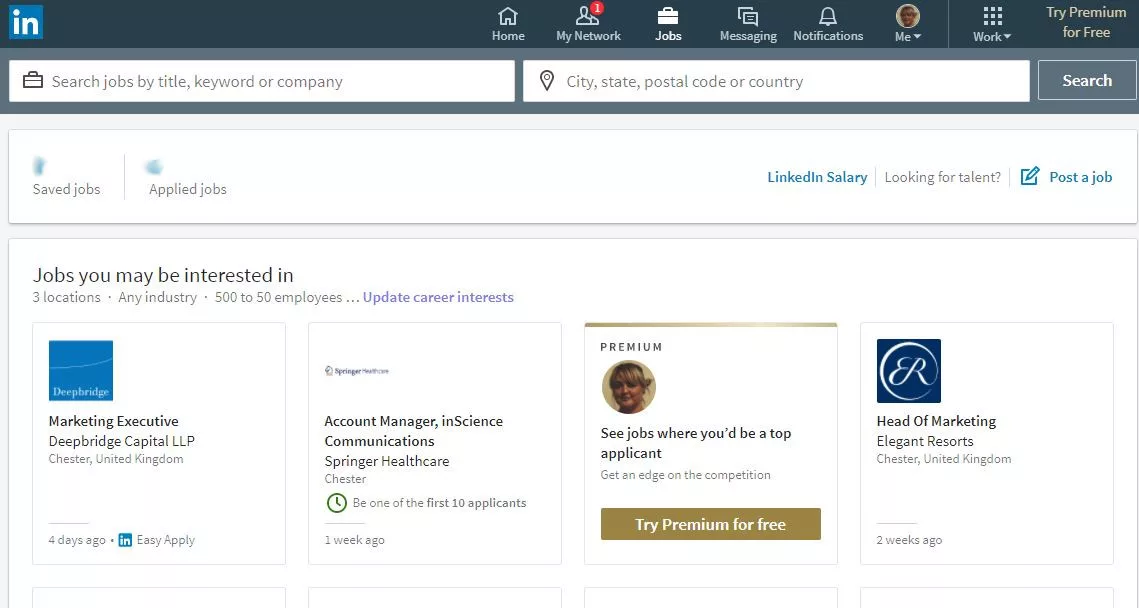Open Messaging chat icon

747,16
